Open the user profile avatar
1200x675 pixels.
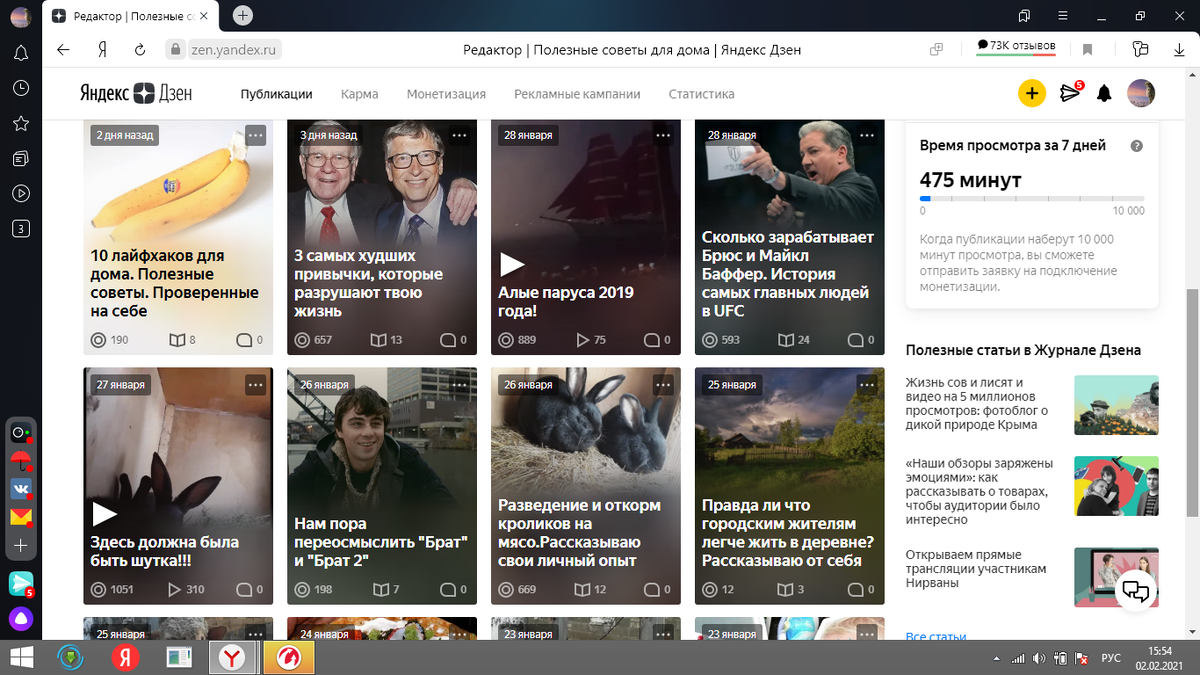(1141, 94)
